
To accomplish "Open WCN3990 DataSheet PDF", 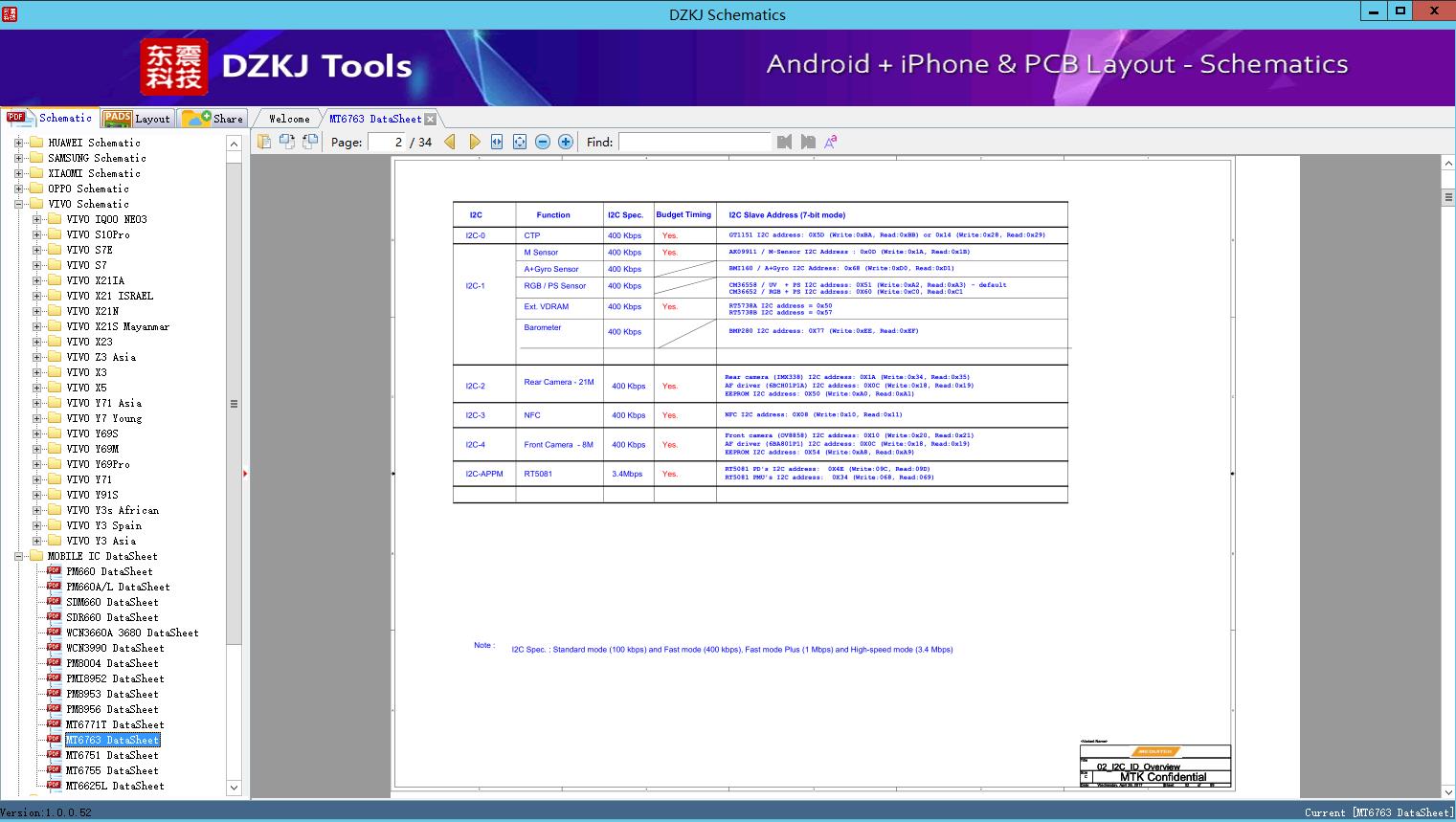I will (x=115, y=648).
